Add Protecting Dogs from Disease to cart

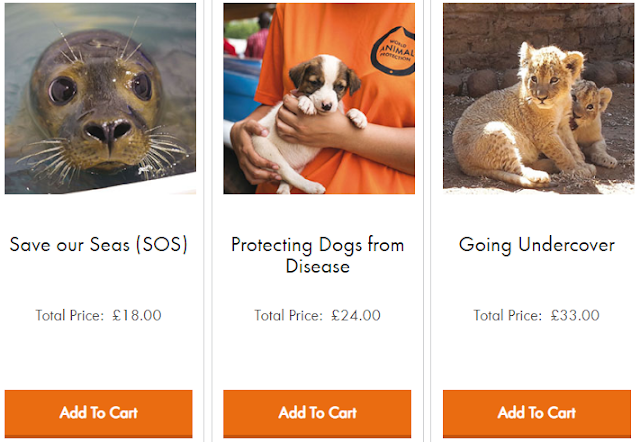[317, 412]
